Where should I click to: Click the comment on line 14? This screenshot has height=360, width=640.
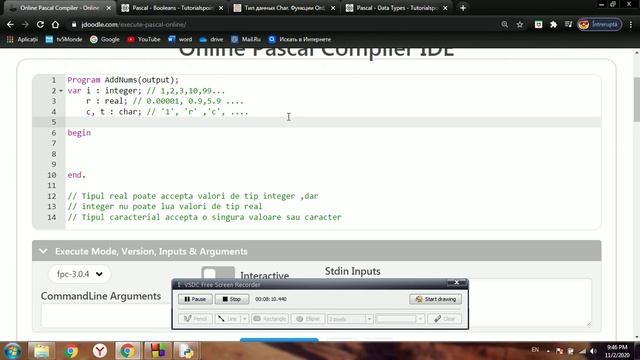[204, 217]
